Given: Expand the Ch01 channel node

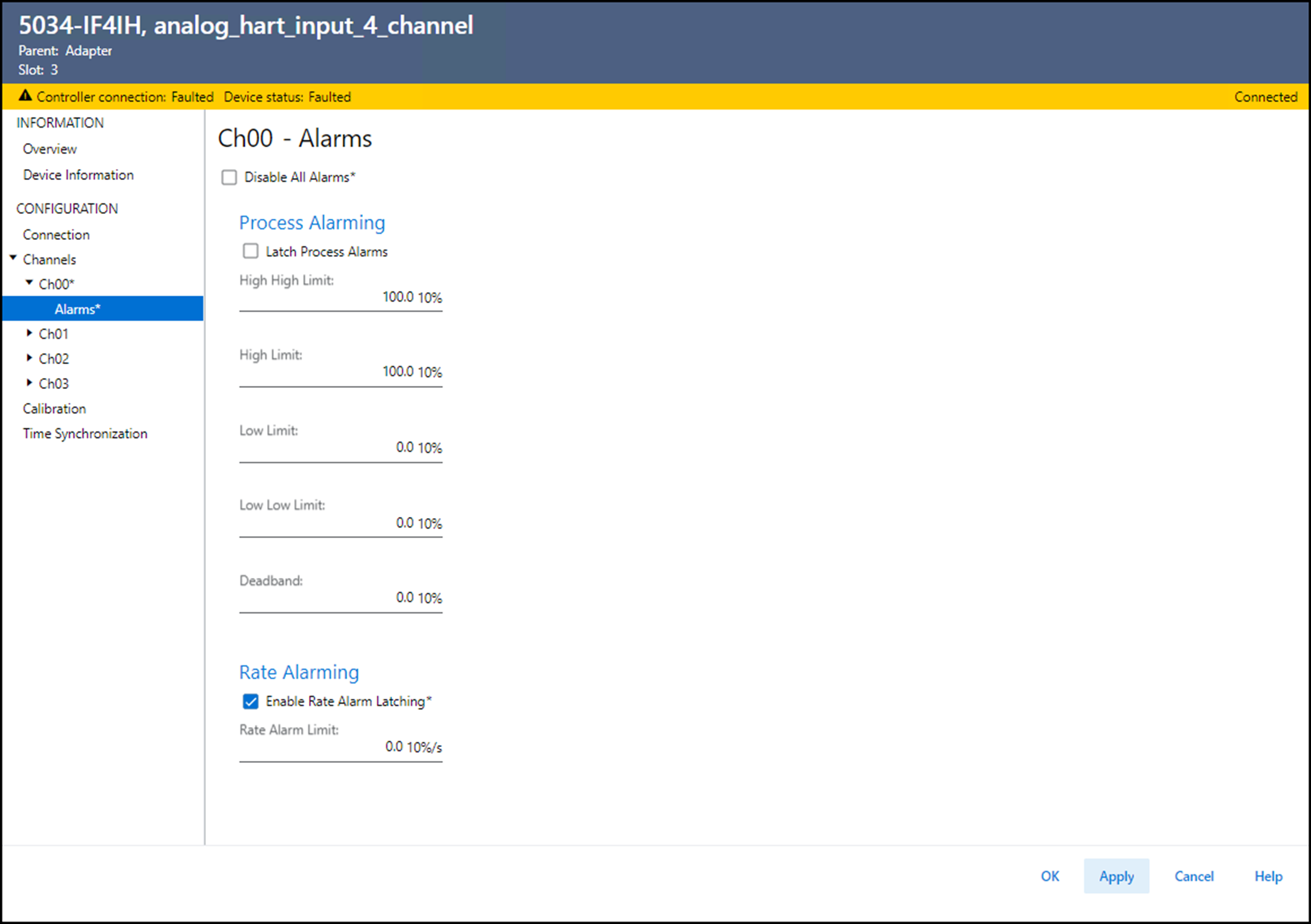Looking at the screenshot, I should 29,333.
